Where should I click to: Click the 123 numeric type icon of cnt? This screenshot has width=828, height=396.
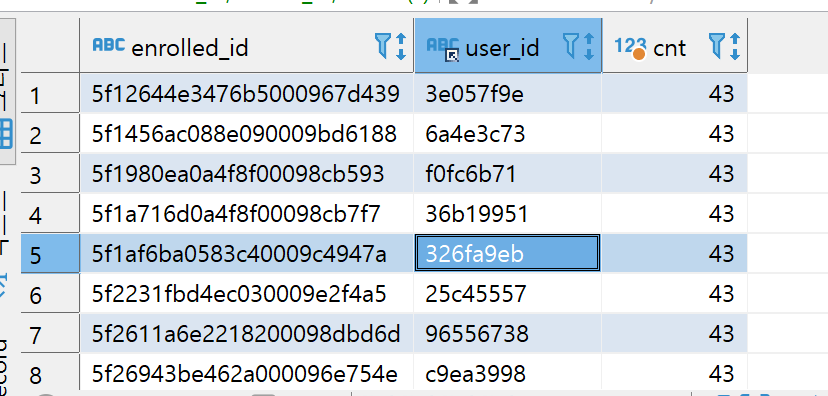click(631, 48)
